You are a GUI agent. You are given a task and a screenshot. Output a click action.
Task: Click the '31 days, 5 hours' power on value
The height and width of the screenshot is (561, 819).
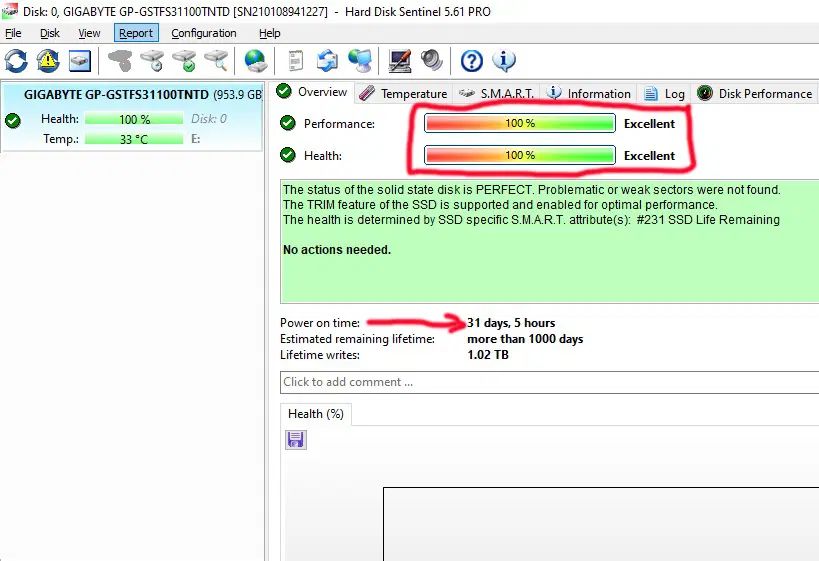click(511, 323)
